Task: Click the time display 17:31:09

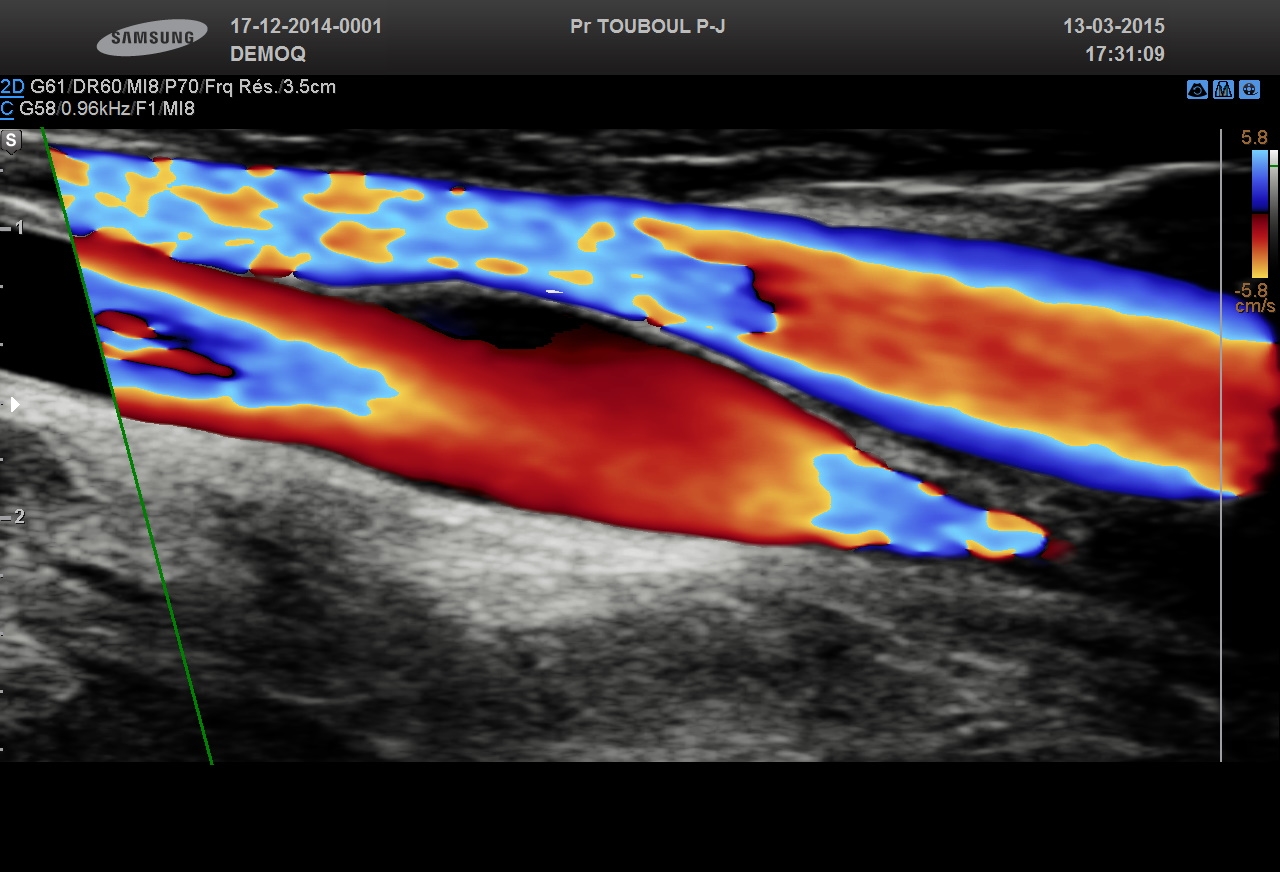Action: 1124,54
